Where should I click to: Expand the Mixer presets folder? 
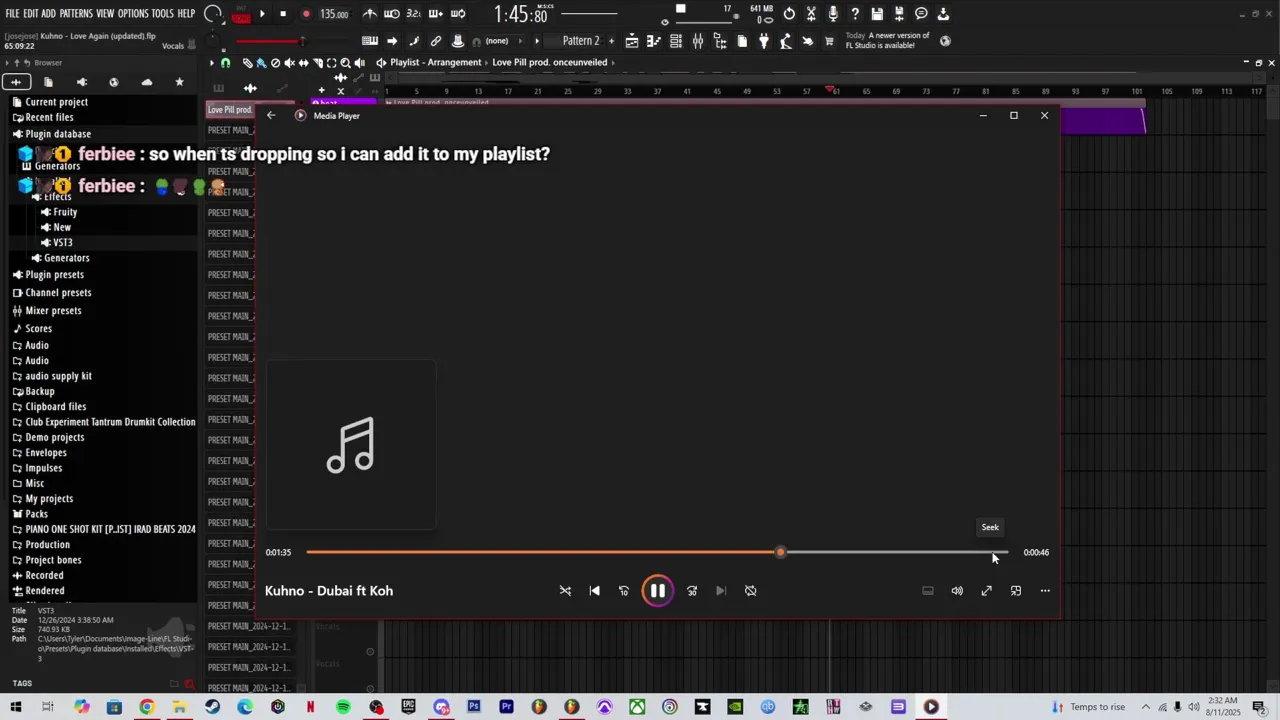(53, 311)
